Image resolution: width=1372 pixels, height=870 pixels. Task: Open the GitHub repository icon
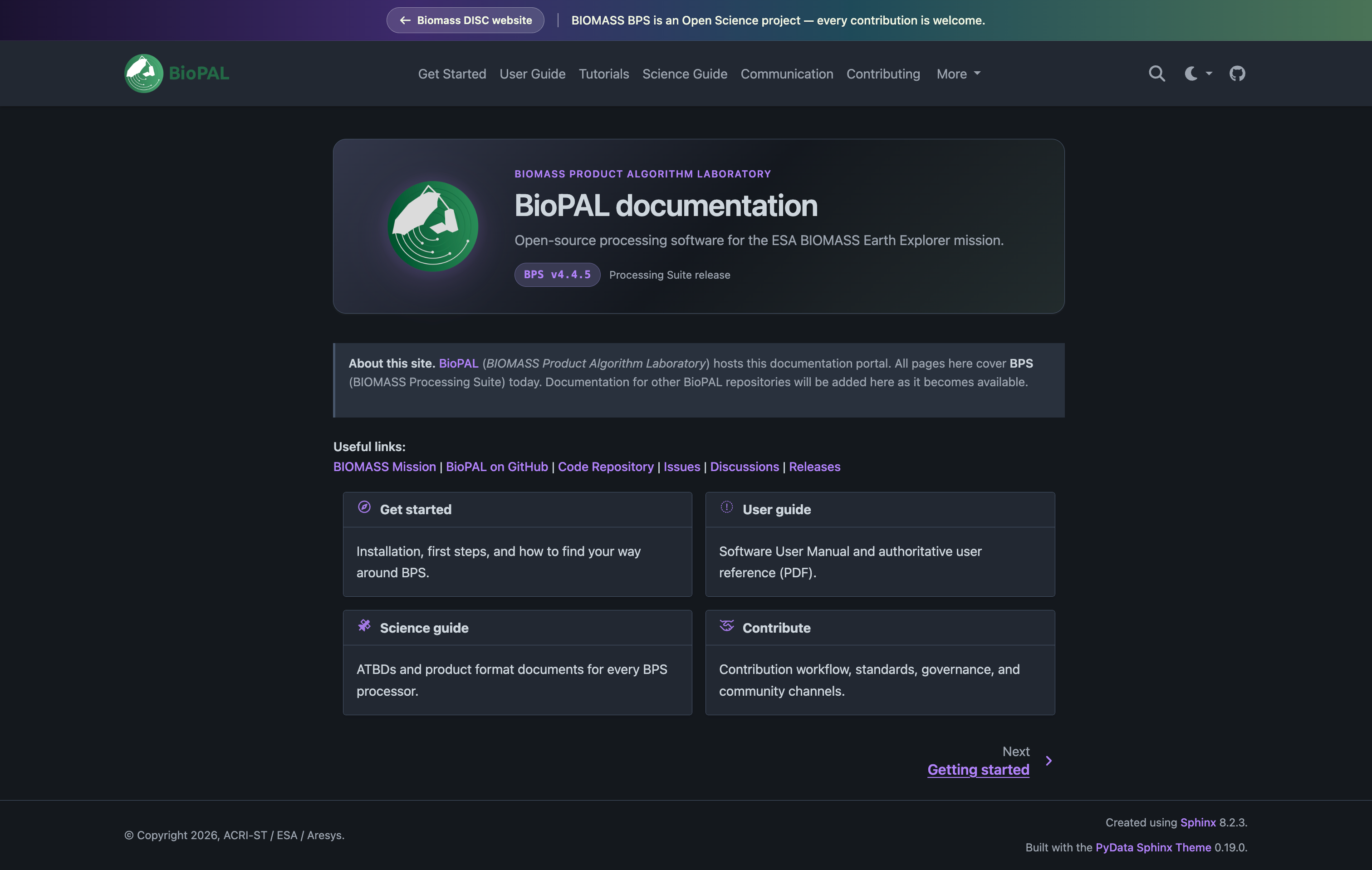point(1237,74)
